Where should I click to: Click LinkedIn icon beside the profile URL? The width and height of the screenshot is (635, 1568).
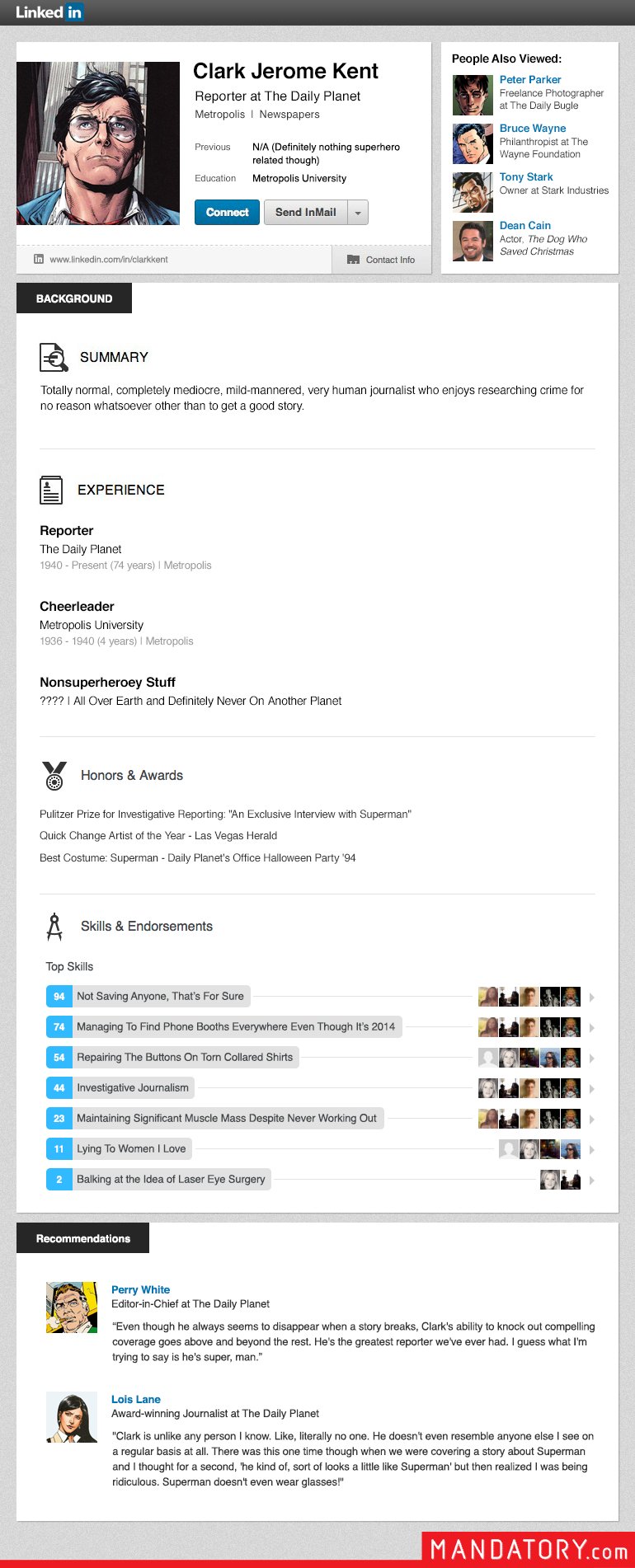(x=39, y=259)
